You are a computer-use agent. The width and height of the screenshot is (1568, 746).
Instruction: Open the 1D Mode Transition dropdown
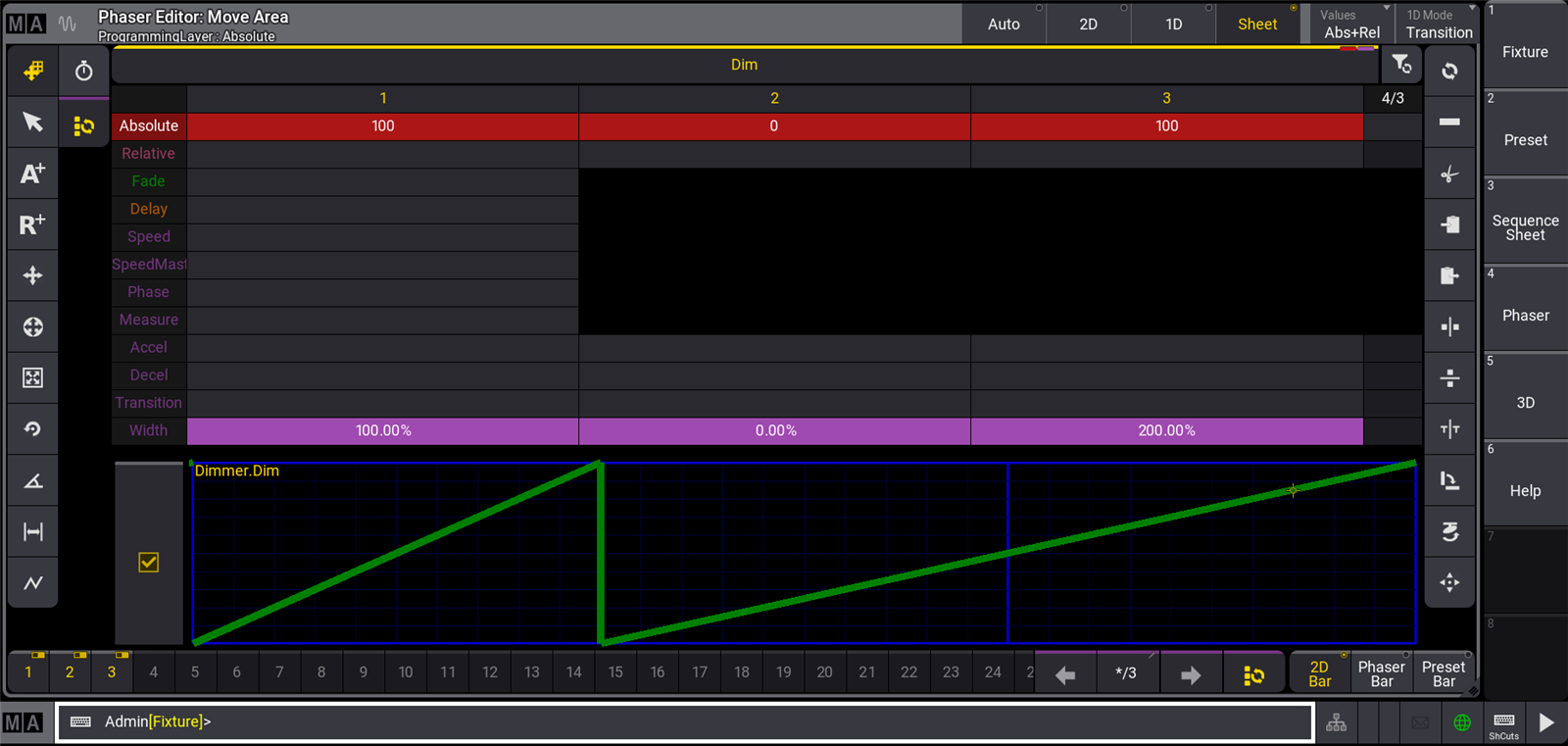click(x=1438, y=25)
